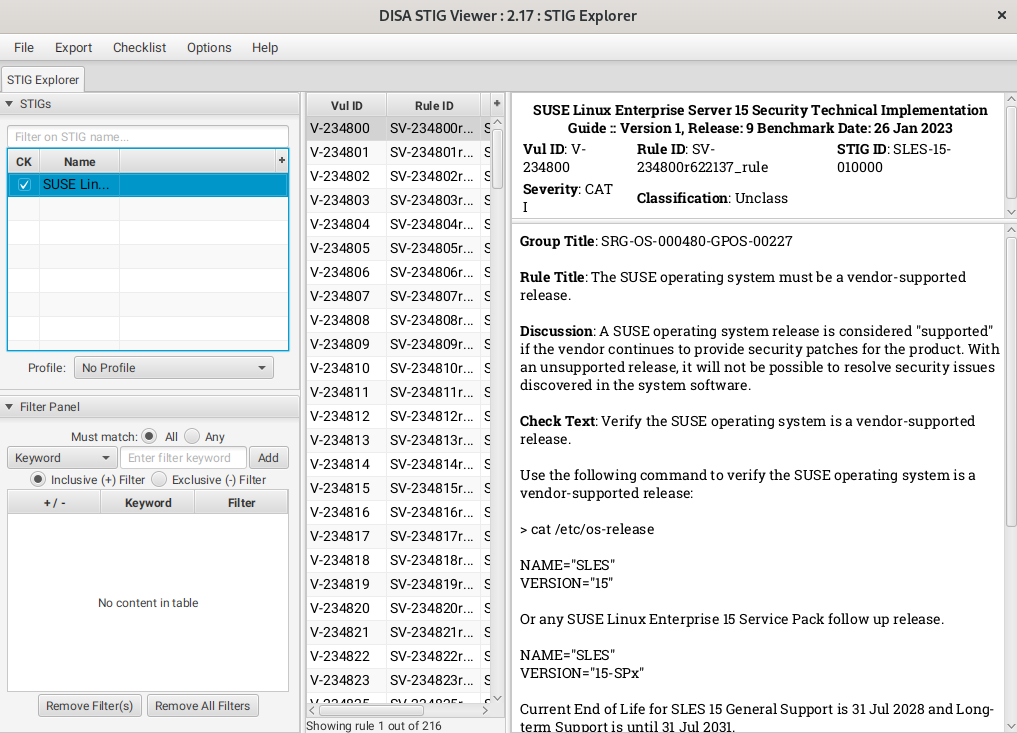Open the Profile dropdown showing No Profile
Viewport: 1017px width, 733px height.
click(x=173, y=368)
